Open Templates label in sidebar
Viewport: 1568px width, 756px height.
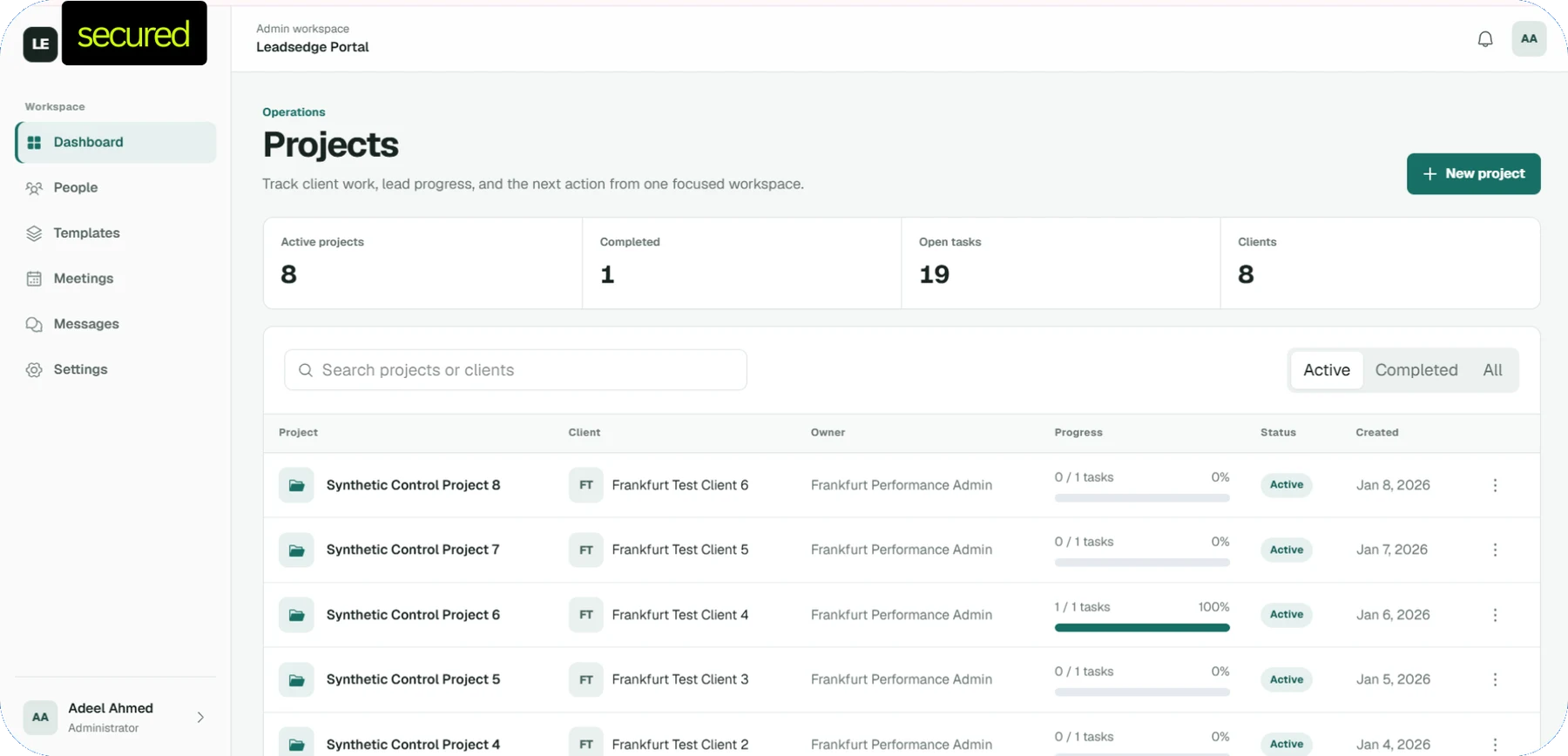coord(87,233)
